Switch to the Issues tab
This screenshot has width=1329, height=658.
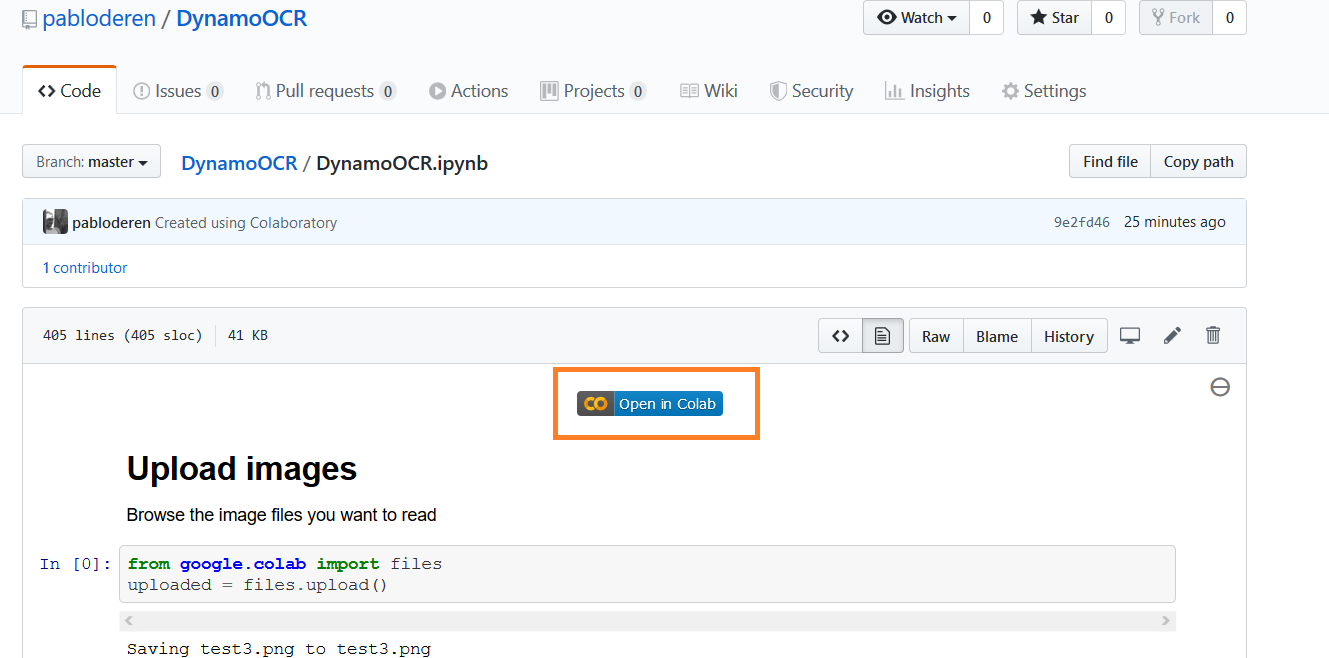pos(177,91)
